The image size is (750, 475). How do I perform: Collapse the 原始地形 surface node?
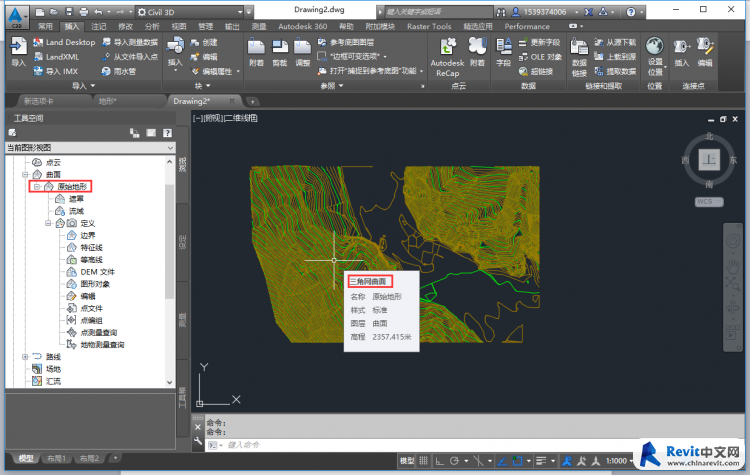pos(37,187)
